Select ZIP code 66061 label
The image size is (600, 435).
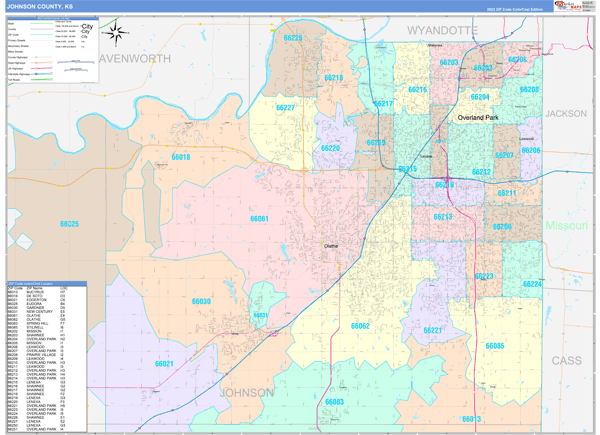click(259, 218)
